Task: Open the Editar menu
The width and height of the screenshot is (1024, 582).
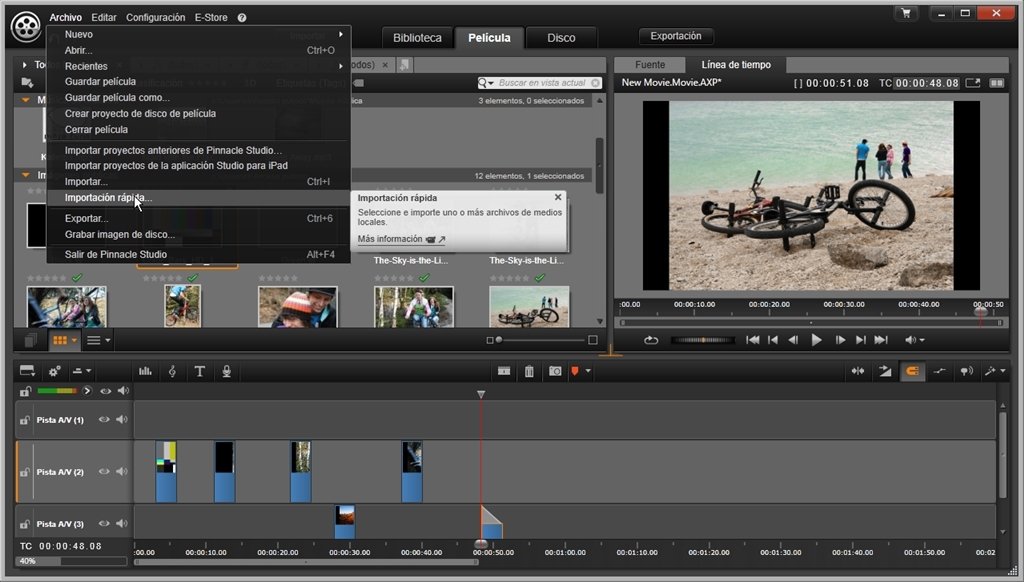Action: (104, 18)
